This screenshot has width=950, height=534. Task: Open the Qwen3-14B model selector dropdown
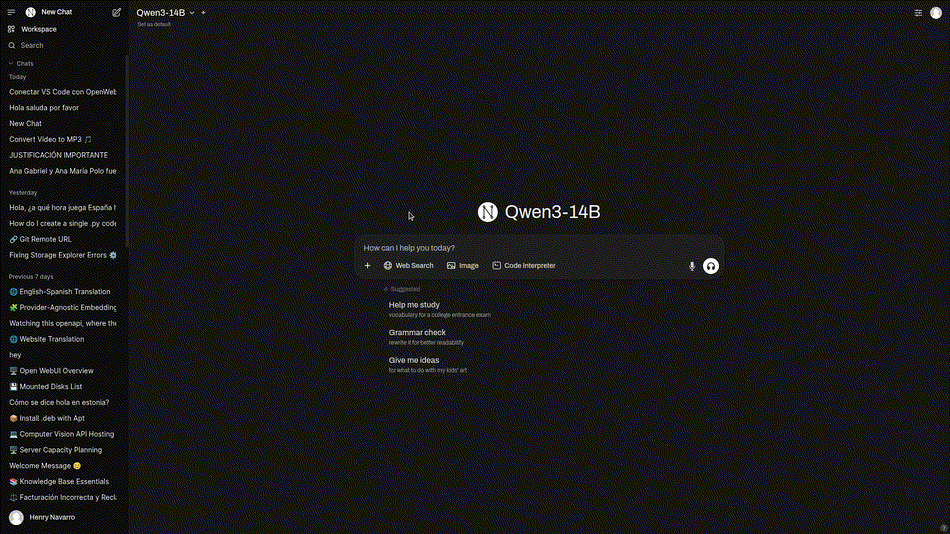(165, 13)
